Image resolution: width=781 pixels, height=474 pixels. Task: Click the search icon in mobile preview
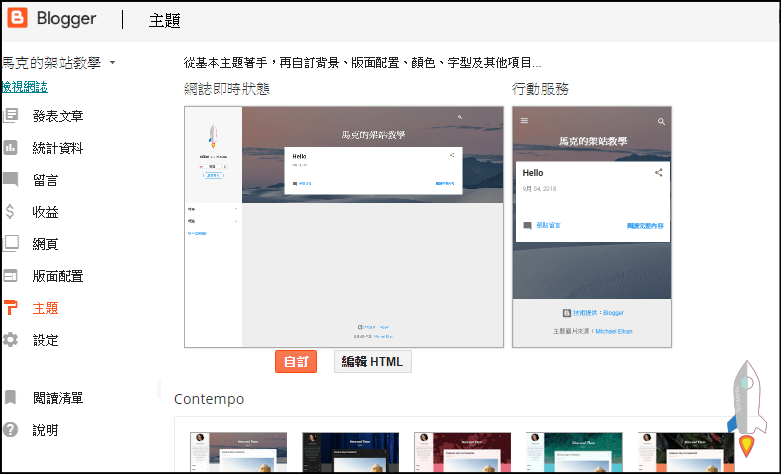coord(661,121)
